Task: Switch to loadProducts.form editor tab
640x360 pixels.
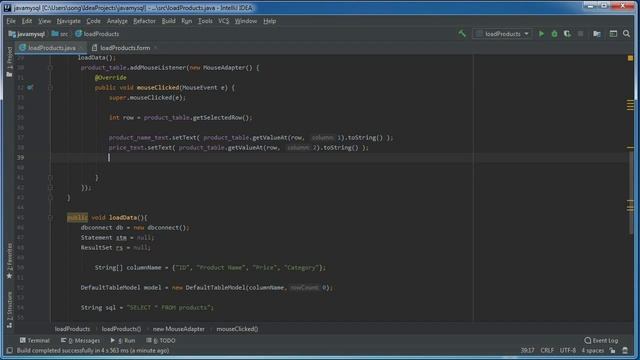Action: point(125,48)
